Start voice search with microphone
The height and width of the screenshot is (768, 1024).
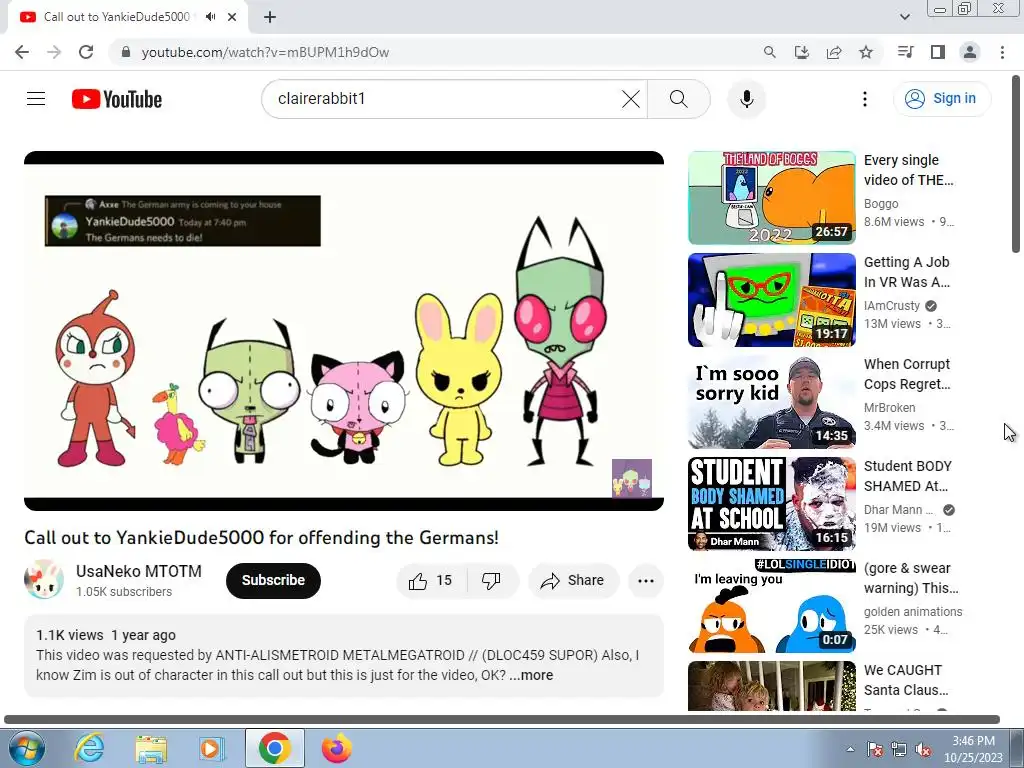pos(746,99)
